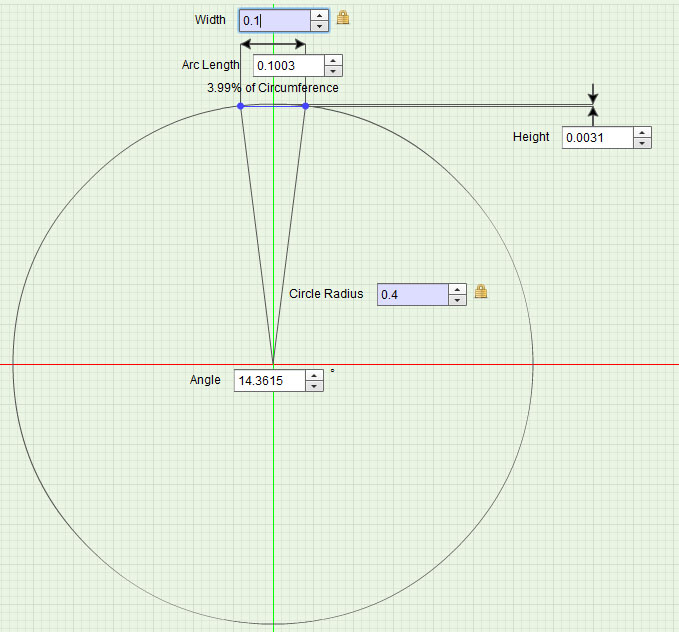
Task: Increase Circle Radius with up arrow
Action: click(x=458, y=289)
